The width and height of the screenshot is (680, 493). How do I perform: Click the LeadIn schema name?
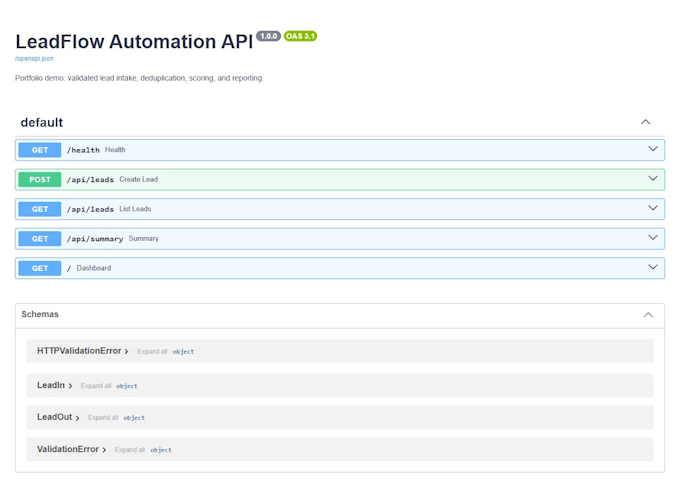click(x=51, y=385)
